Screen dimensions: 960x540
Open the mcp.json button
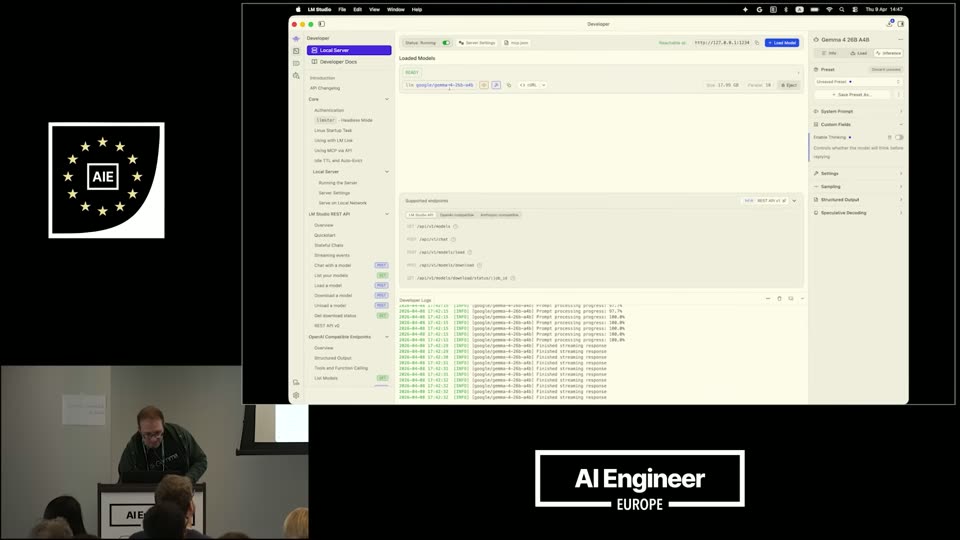click(516, 43)
